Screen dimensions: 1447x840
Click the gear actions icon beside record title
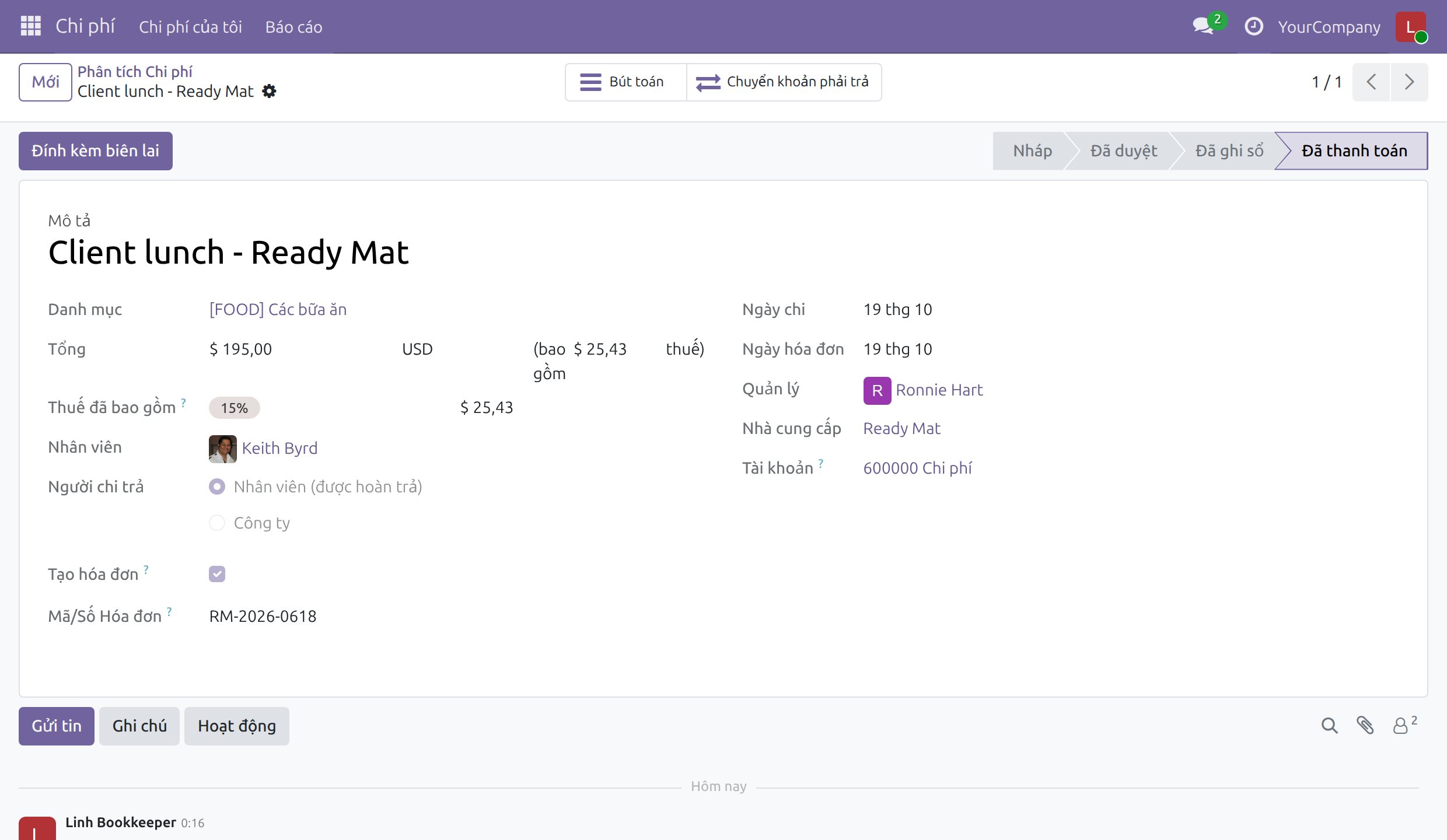[x=269, y=91]
